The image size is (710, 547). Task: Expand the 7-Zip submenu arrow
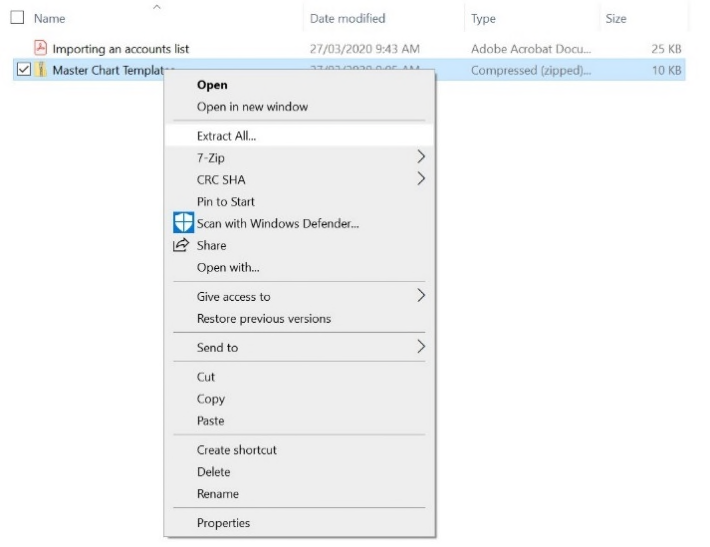[x=421, y=158]
